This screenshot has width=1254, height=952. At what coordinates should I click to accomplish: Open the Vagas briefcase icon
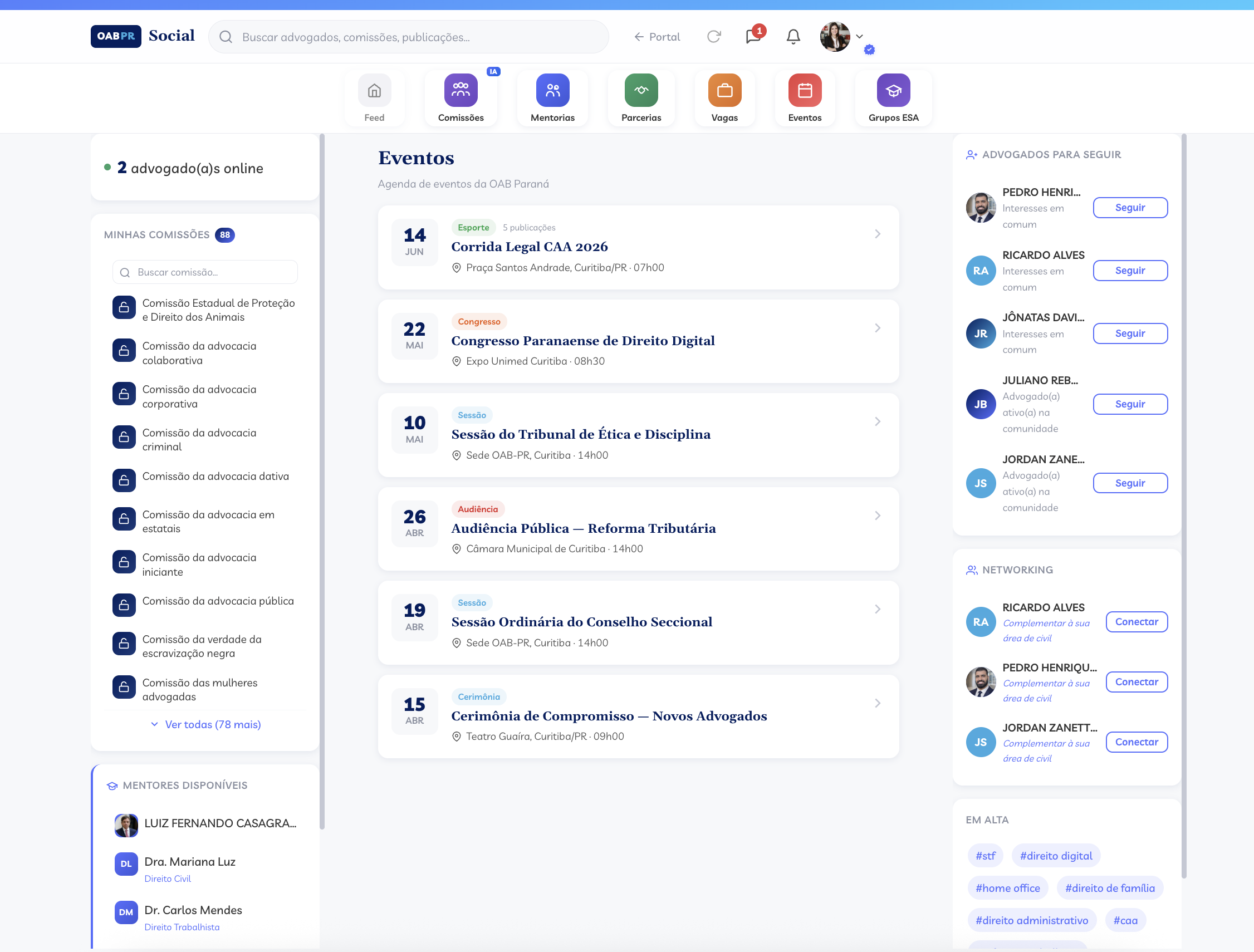(724, 91)
